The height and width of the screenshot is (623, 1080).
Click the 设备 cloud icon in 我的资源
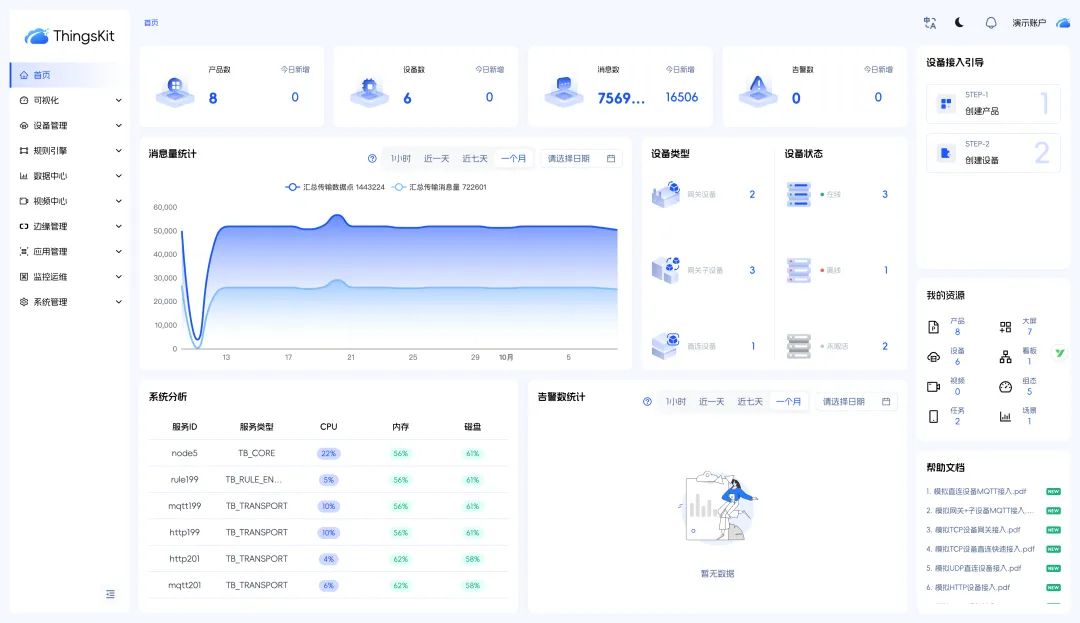coord(933,355)
